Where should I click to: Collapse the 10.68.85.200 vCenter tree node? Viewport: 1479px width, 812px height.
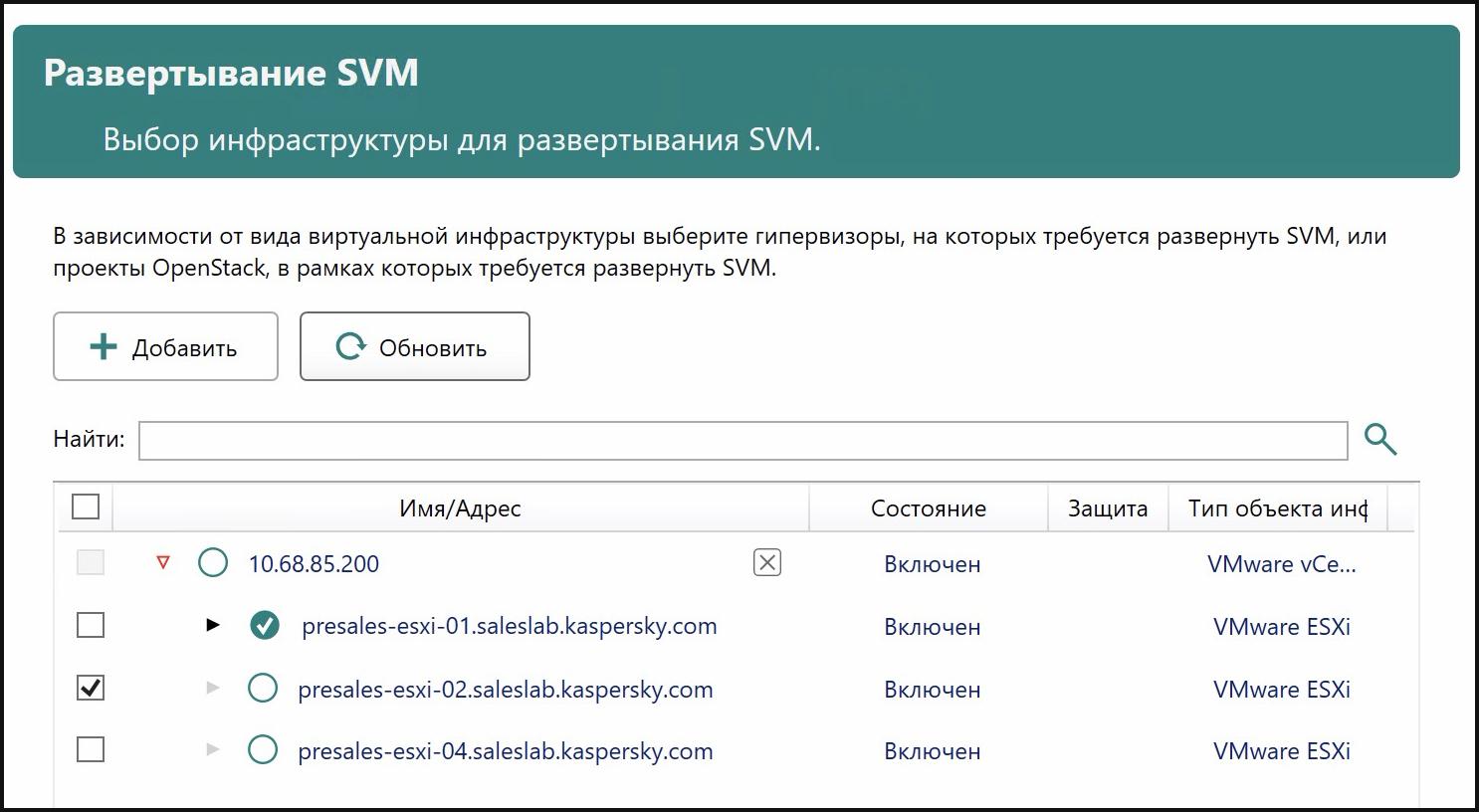163,563
